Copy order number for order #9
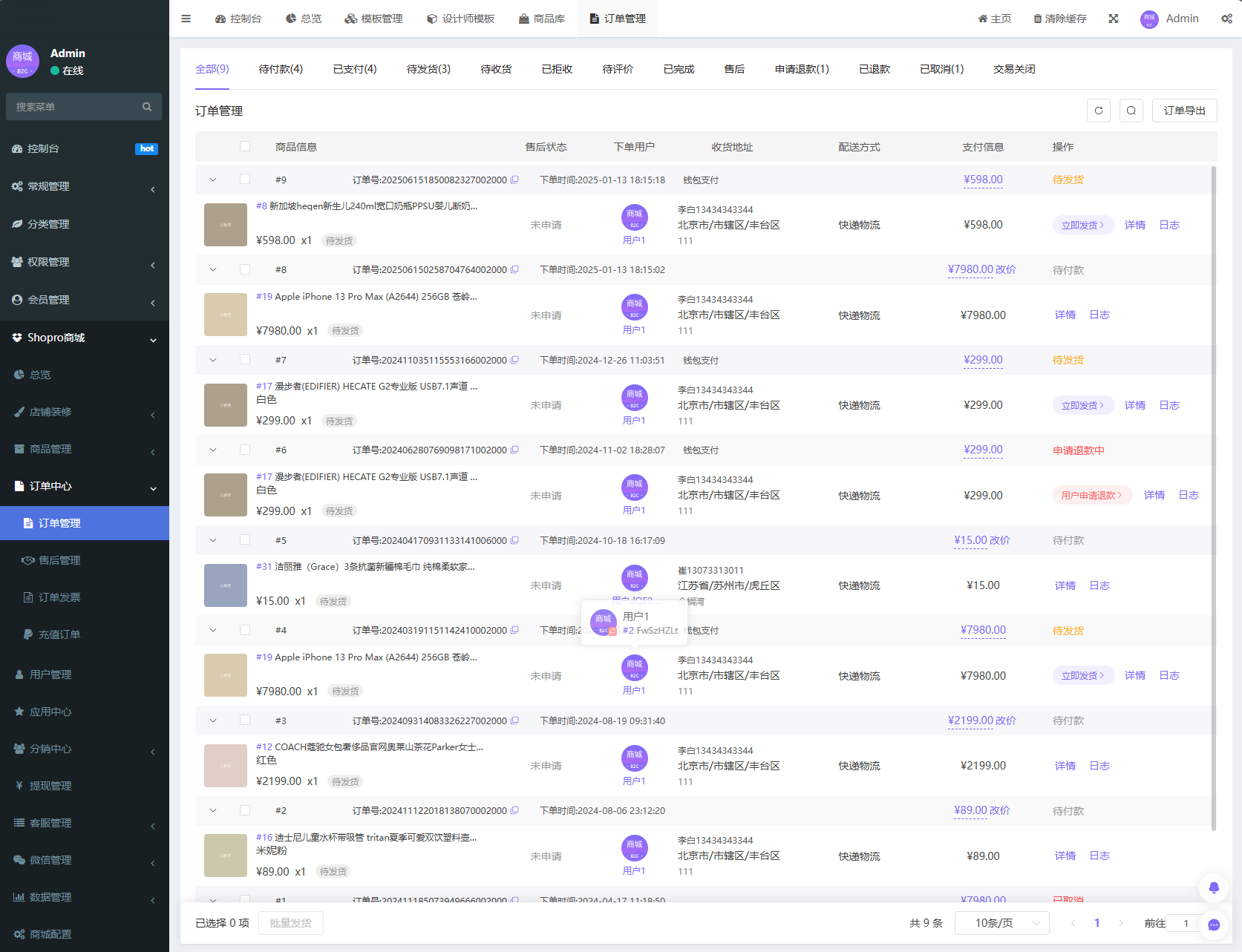Image resolution: width=1242 pixels, height=952 pixels. pyautogui.click(x=514, y=179)
